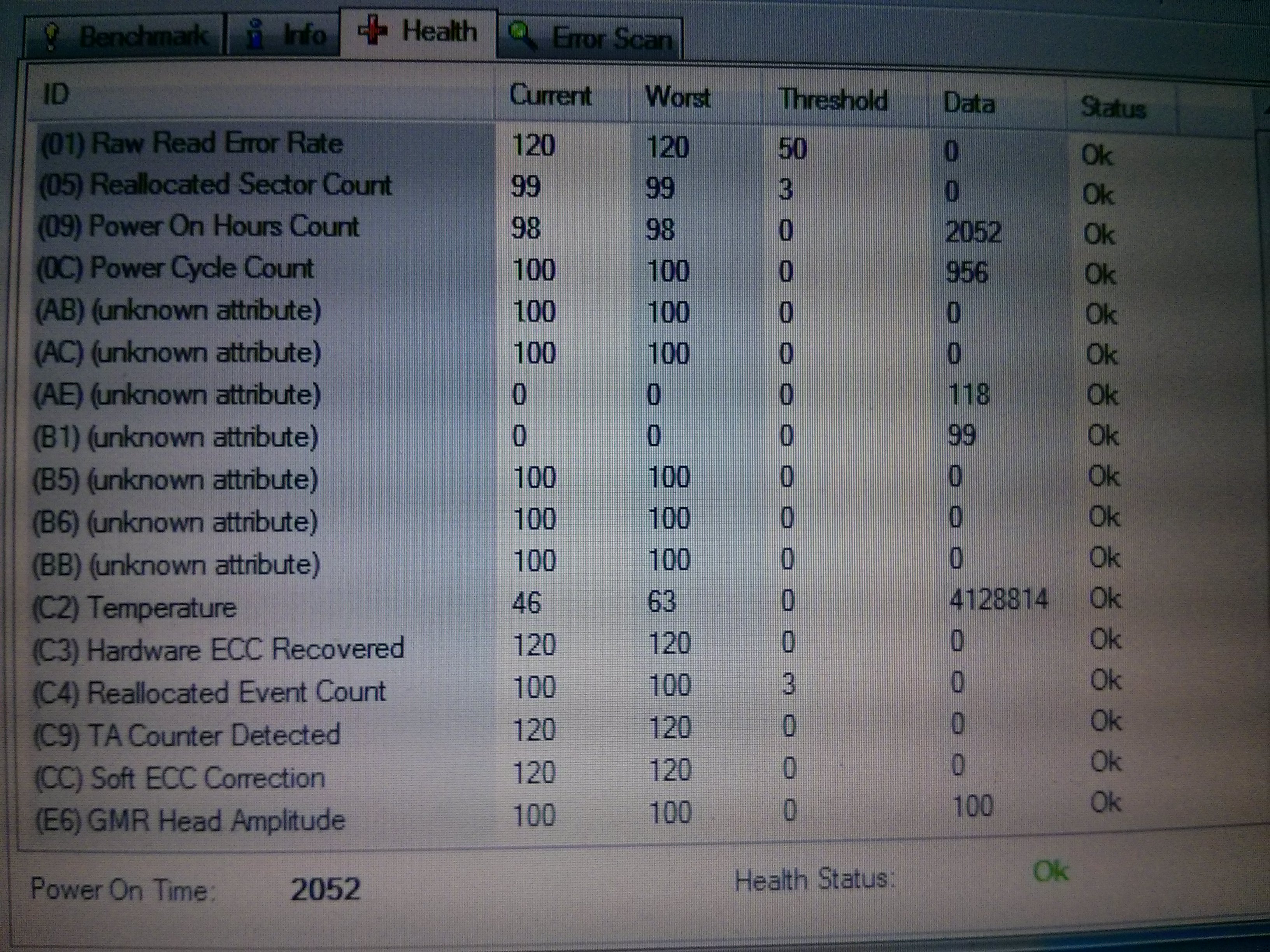Sort by the Current column header
This screenshot has width=1270, height=952.
pos(563,95)
